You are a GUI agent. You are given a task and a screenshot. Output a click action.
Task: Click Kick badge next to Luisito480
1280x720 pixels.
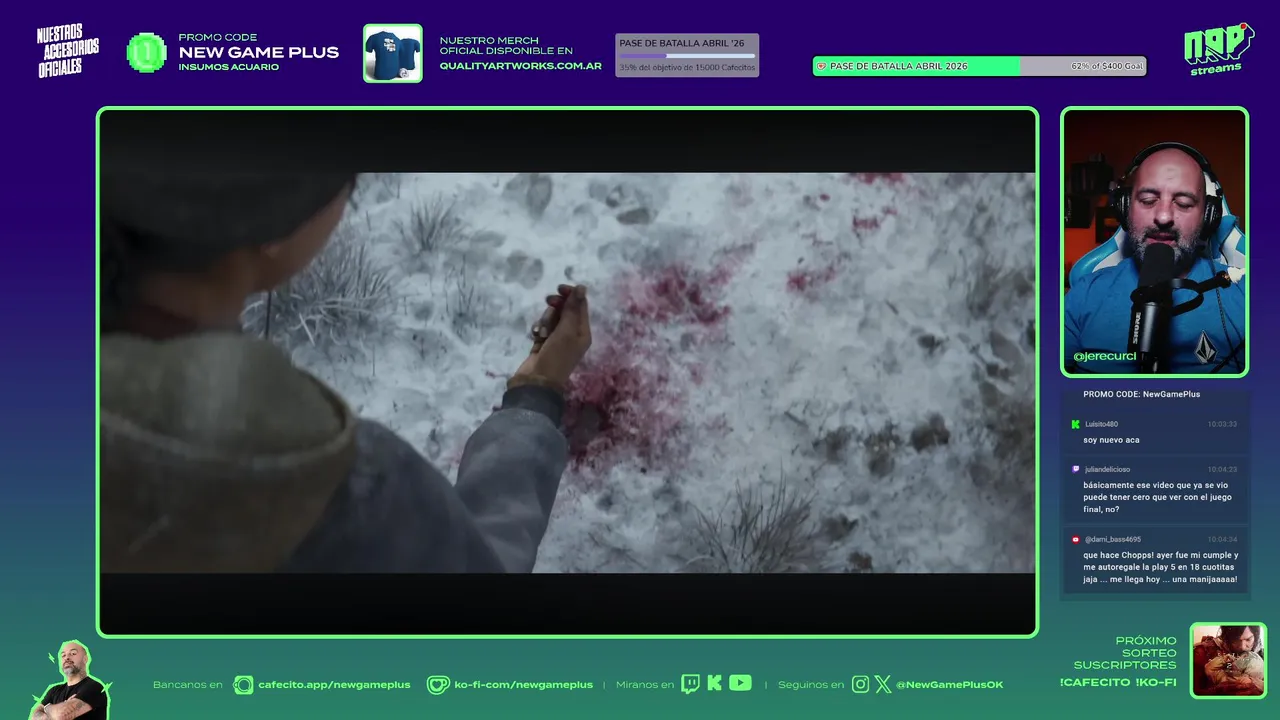click(x=1076, y=424)
